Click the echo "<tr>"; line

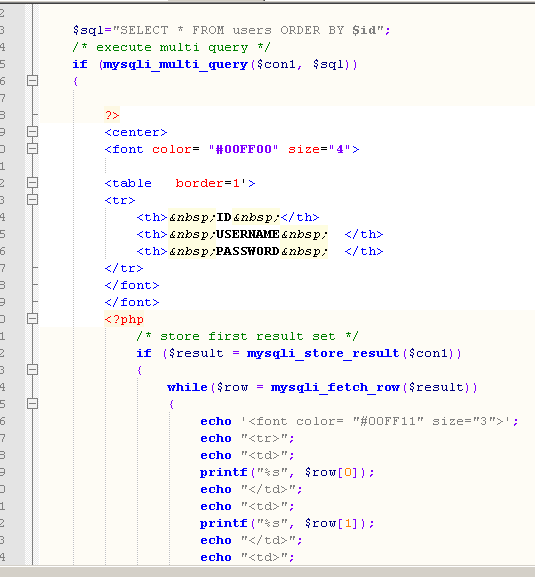coord(247,438)
